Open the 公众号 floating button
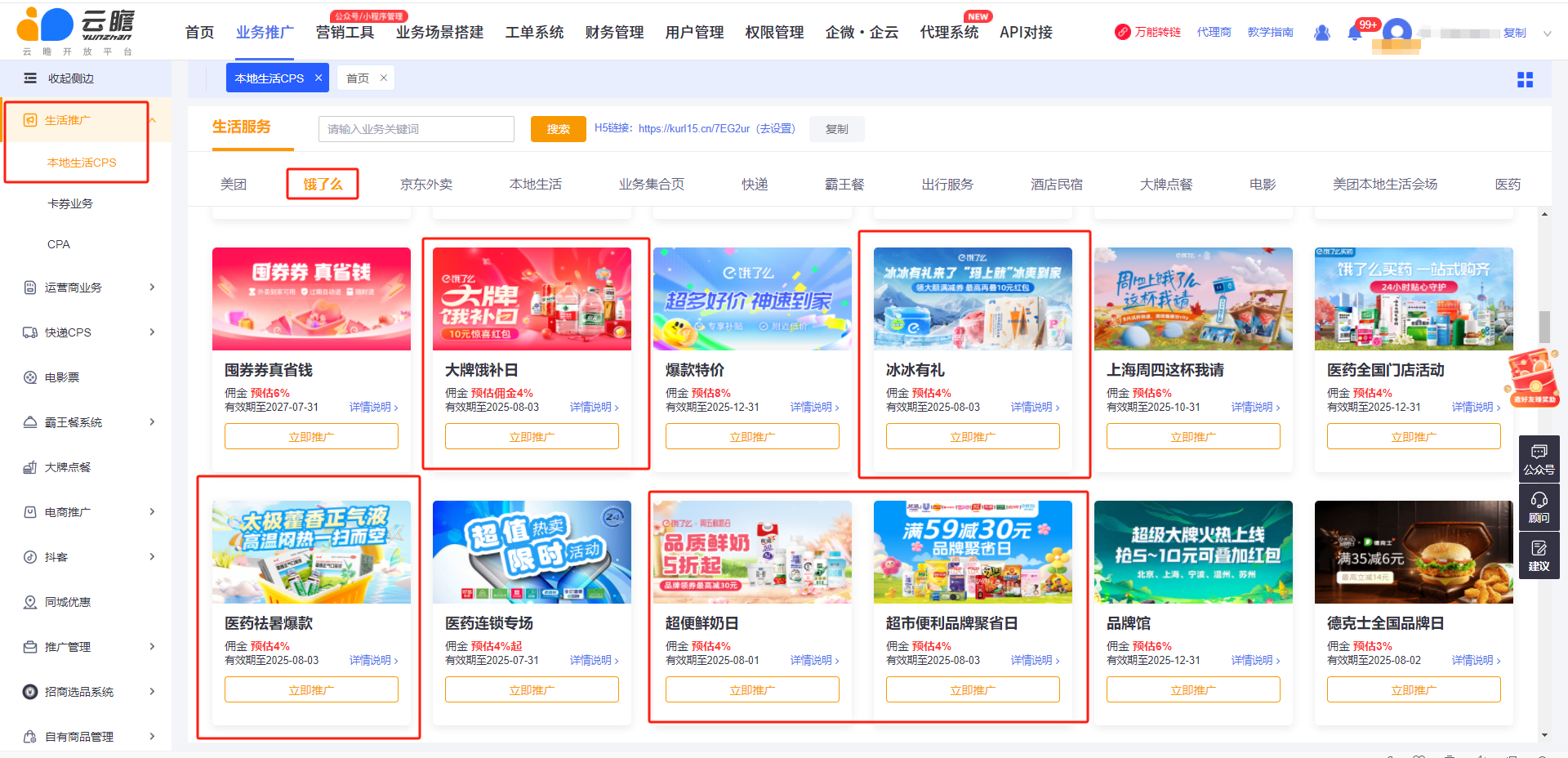 click(x=1539, y=460)
